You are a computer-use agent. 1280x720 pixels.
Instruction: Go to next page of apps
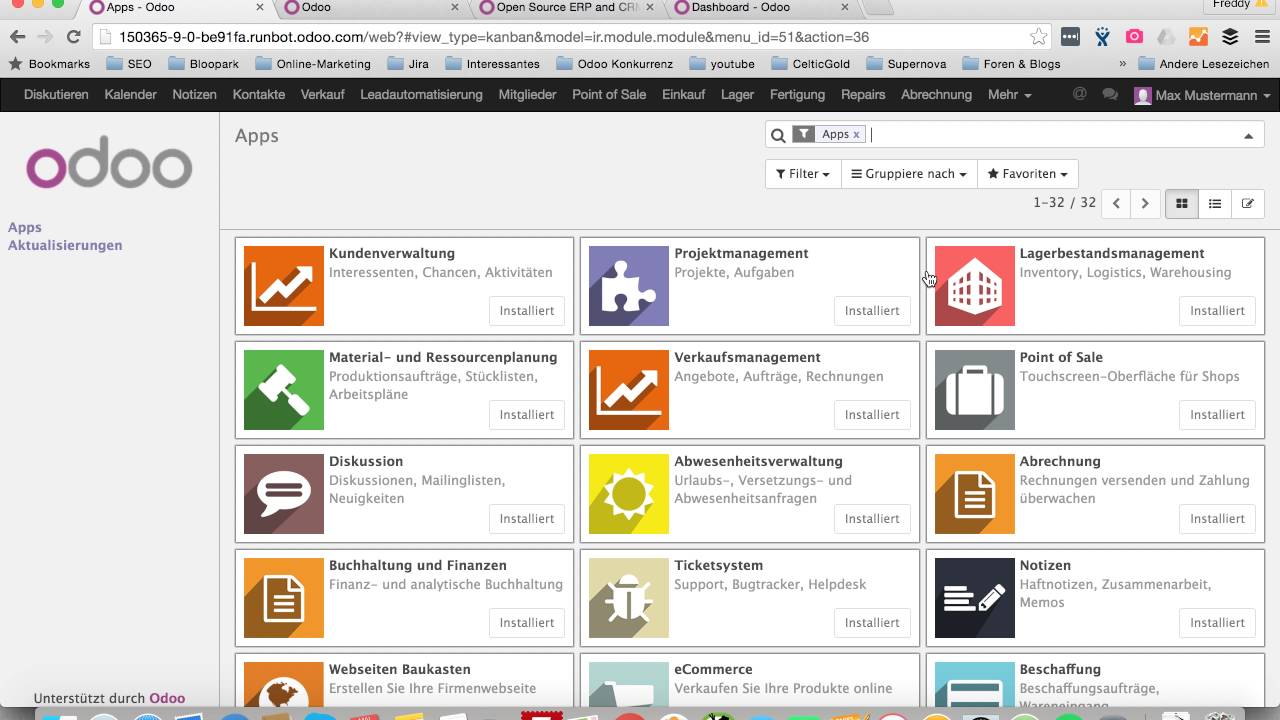click(1145, 203)
